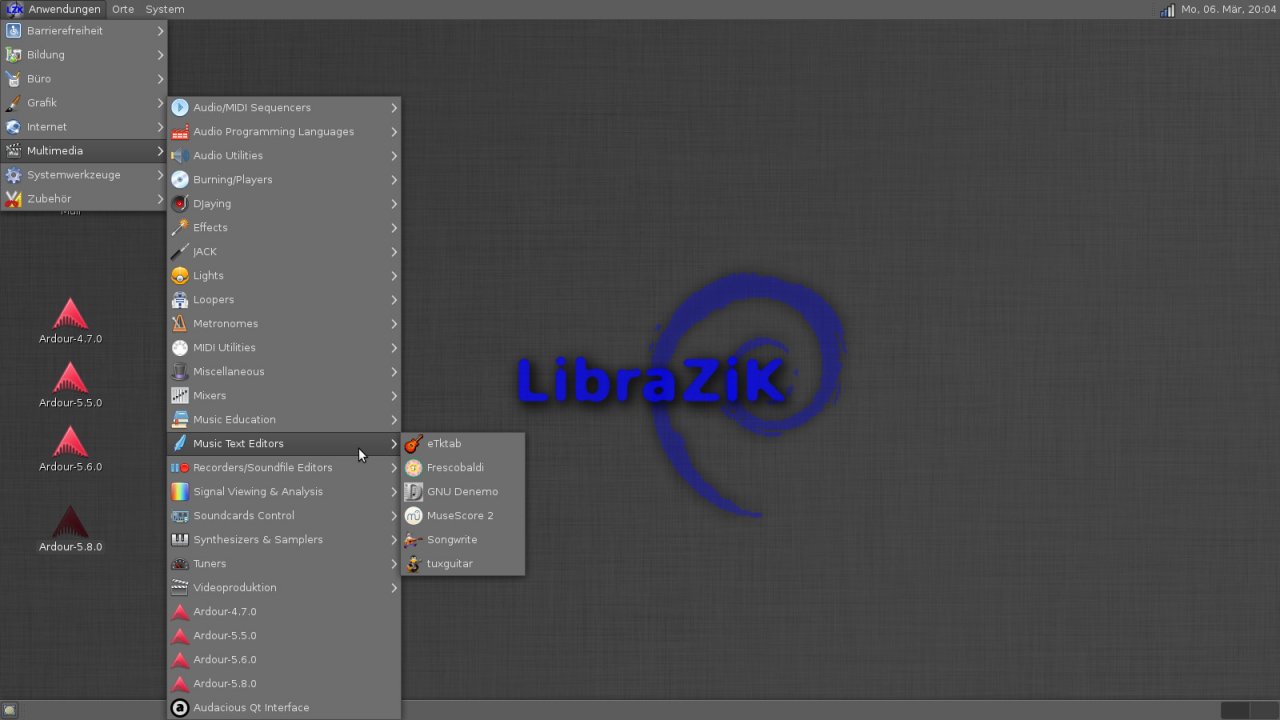The image size is (1280, 720).
Task: Open the Systemwerkzeuge category
Action: (x=84, y=175)
